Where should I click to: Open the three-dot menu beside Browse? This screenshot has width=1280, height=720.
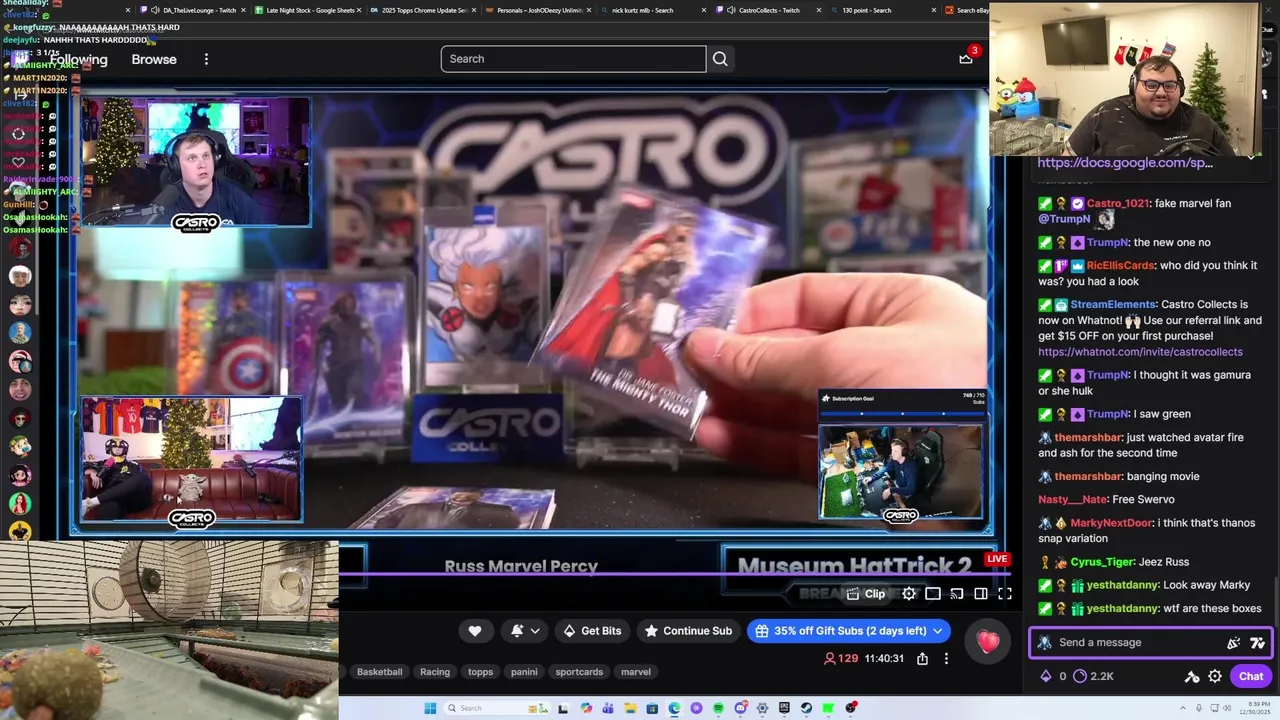[206, 59]
